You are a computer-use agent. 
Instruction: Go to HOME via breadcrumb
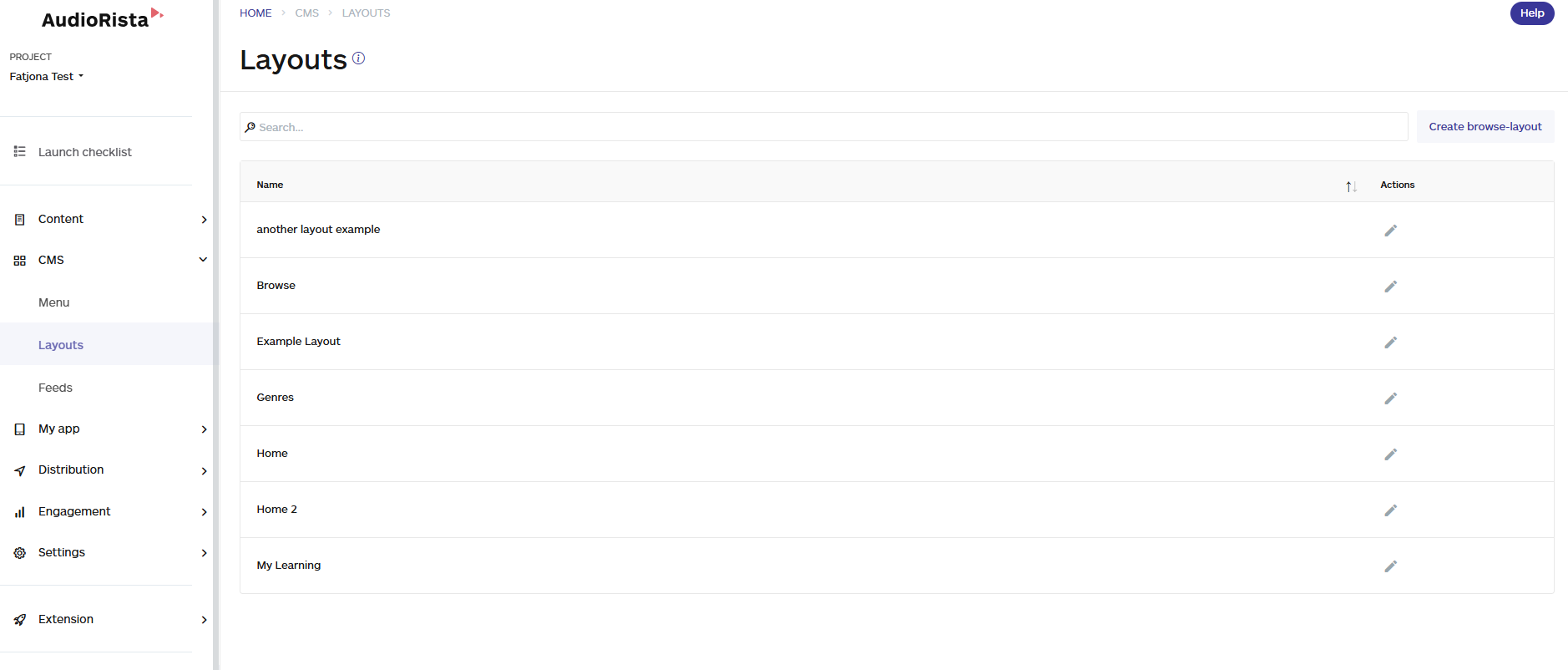pos(255,13)
